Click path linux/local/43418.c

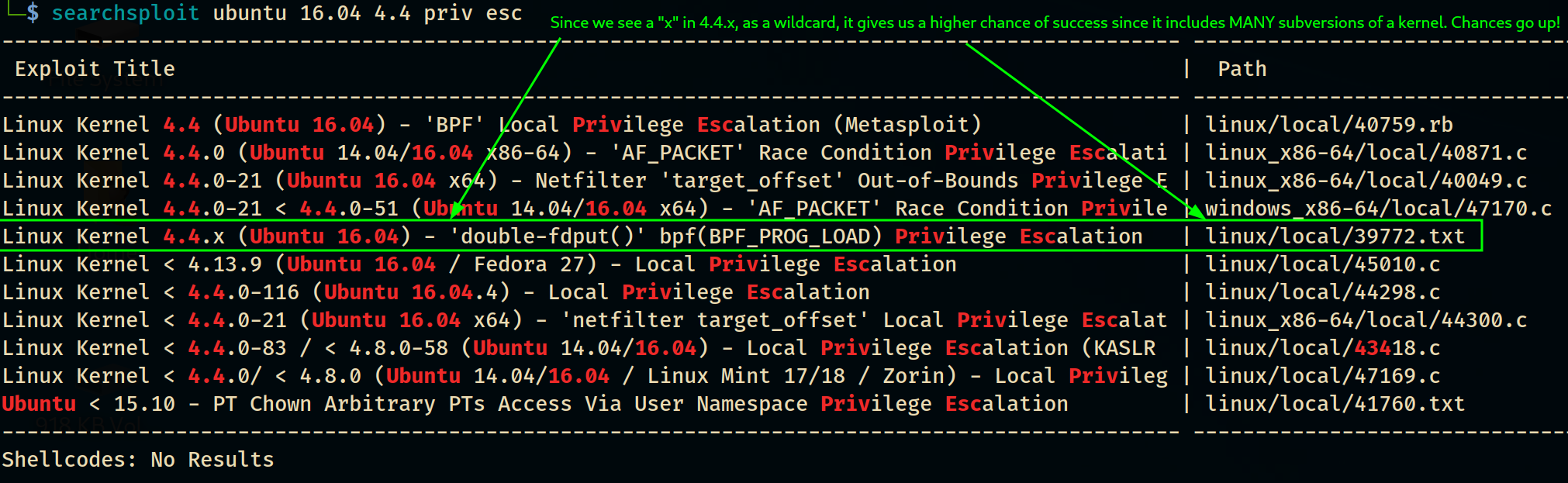[1322, 348]
